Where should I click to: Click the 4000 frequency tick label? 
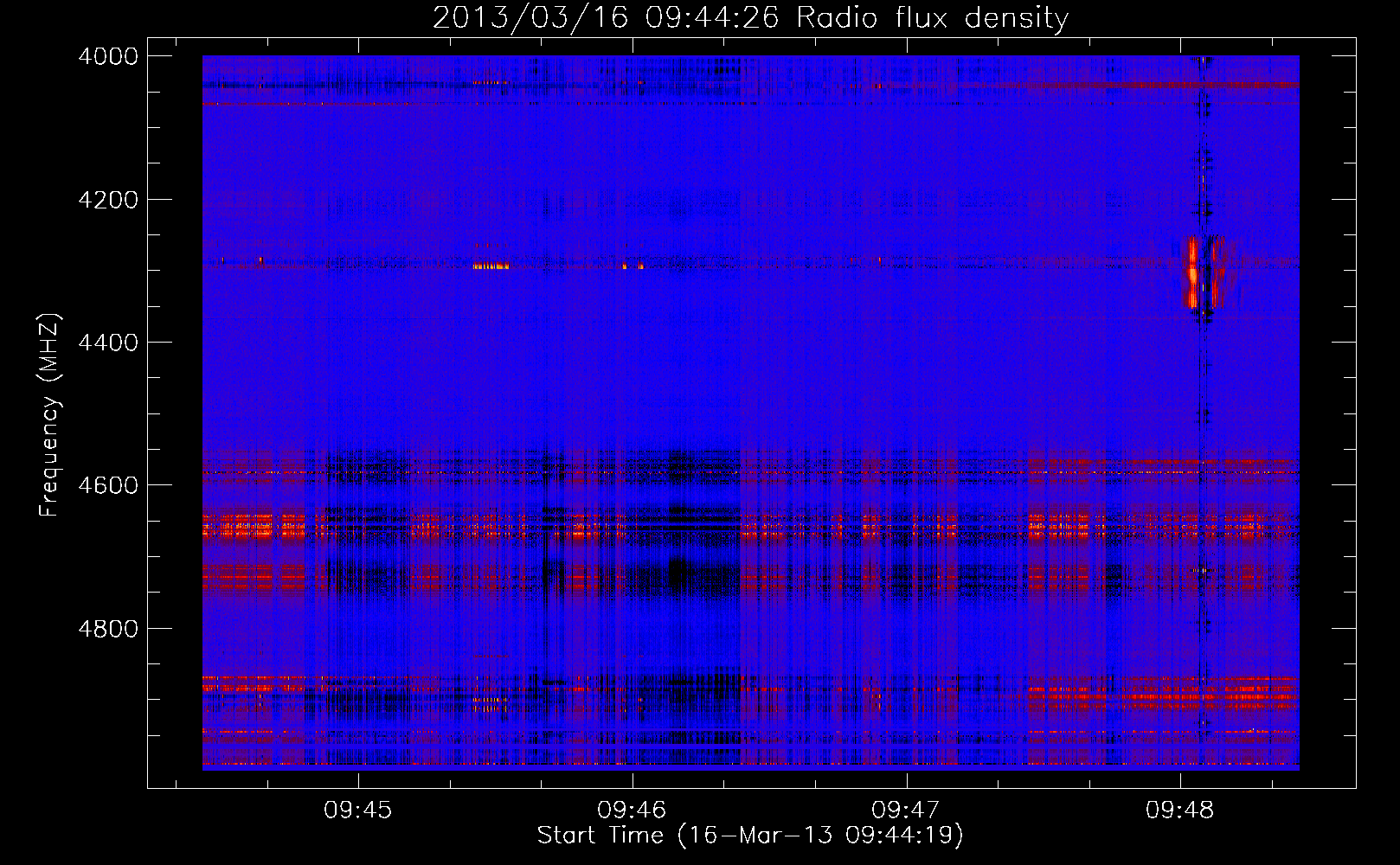[108, 56]
